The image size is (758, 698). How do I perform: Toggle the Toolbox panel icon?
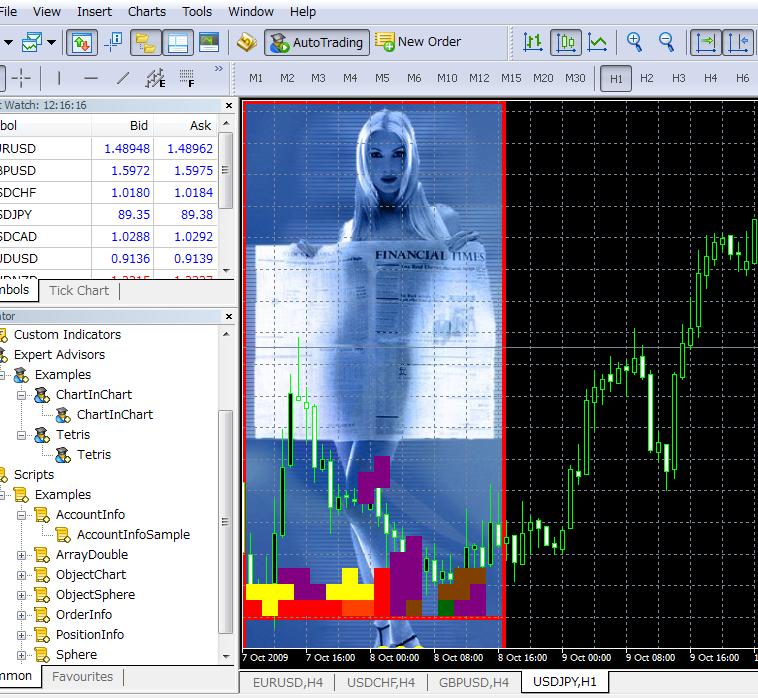(178, 43)
